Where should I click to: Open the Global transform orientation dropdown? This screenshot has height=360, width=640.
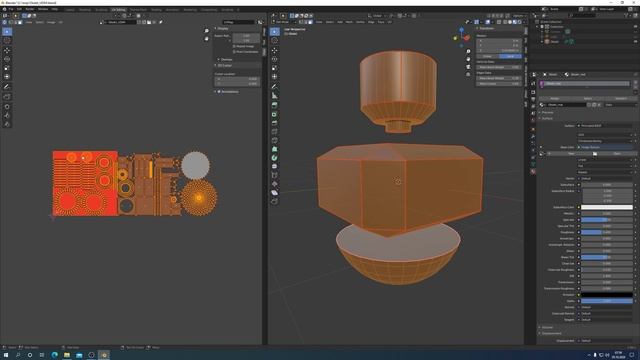coord(378,16)
